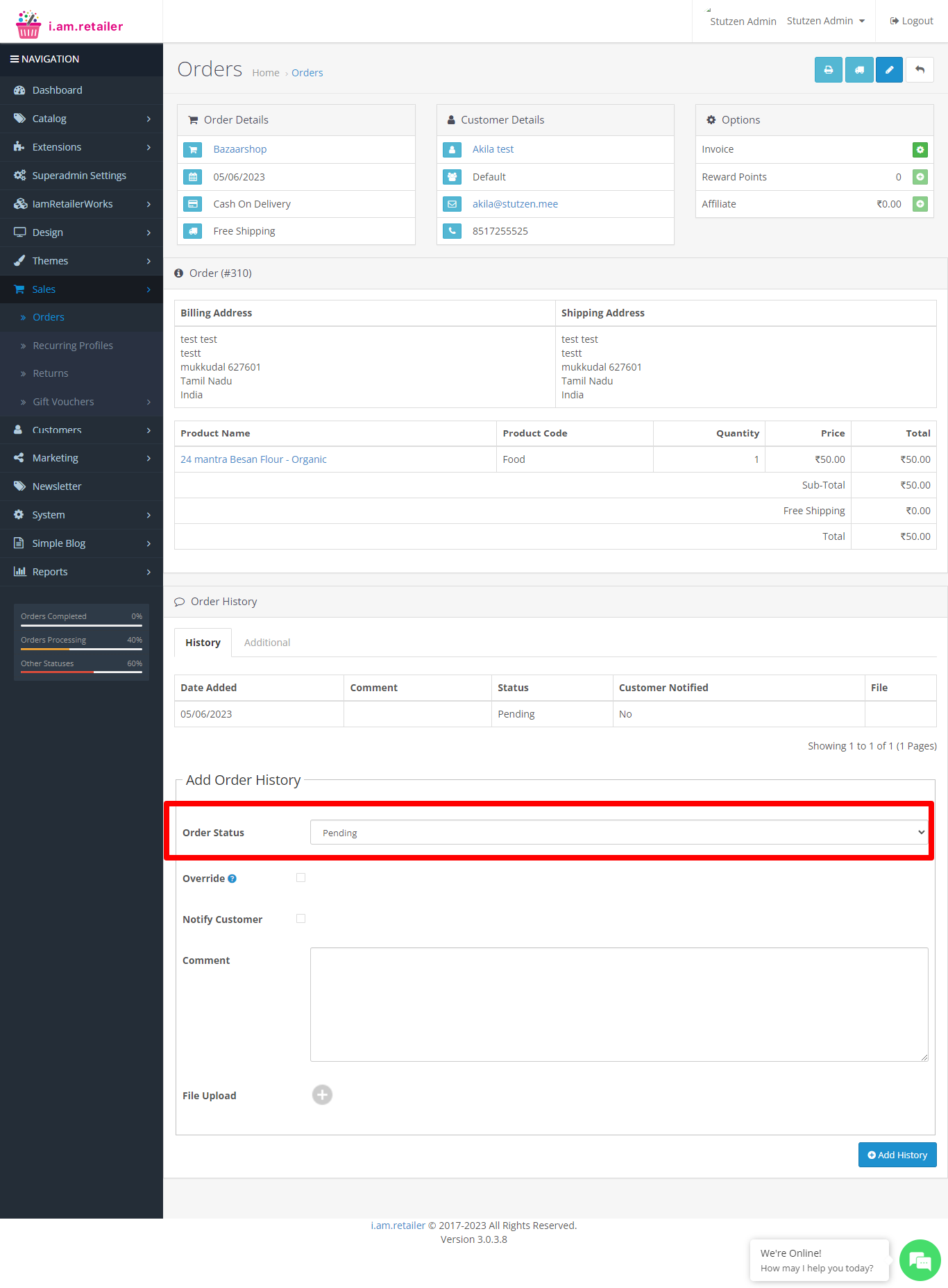Click the Add History button
This screenshot has width=948, height=1288.
[897, 1155]
